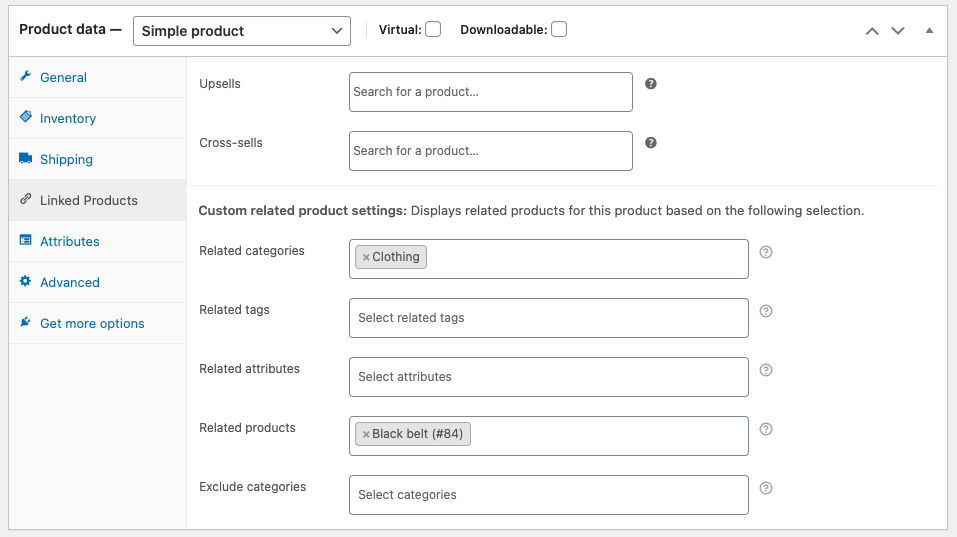Click the Linked Products chain icon

point(26,199)
